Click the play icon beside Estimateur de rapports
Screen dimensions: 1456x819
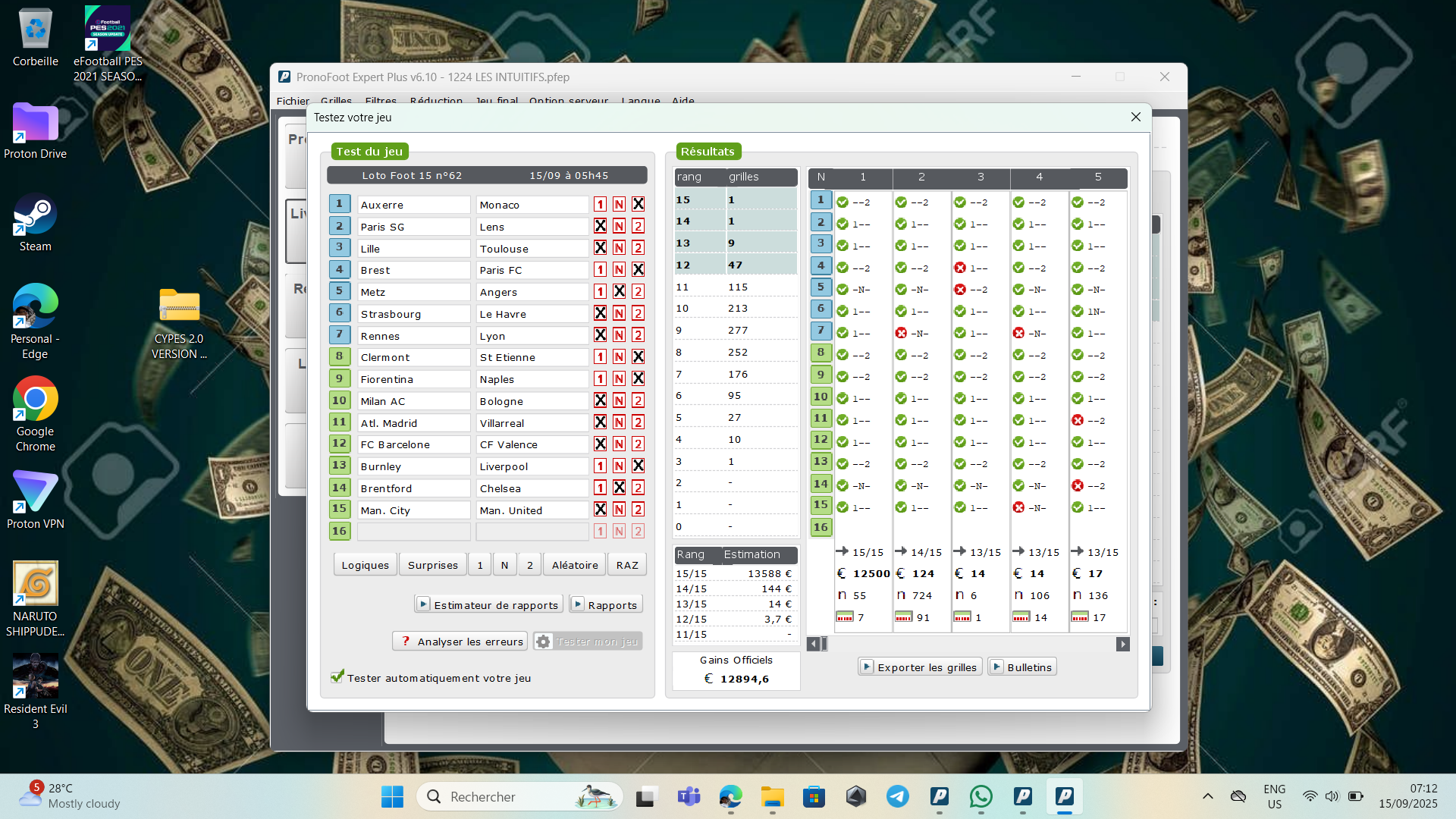(x=423, y=604)
